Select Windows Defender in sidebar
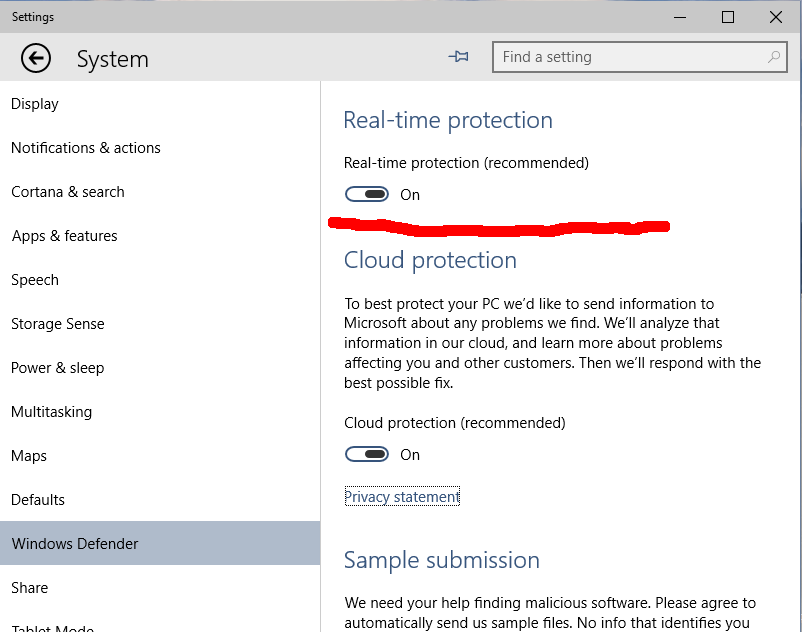 160,543
